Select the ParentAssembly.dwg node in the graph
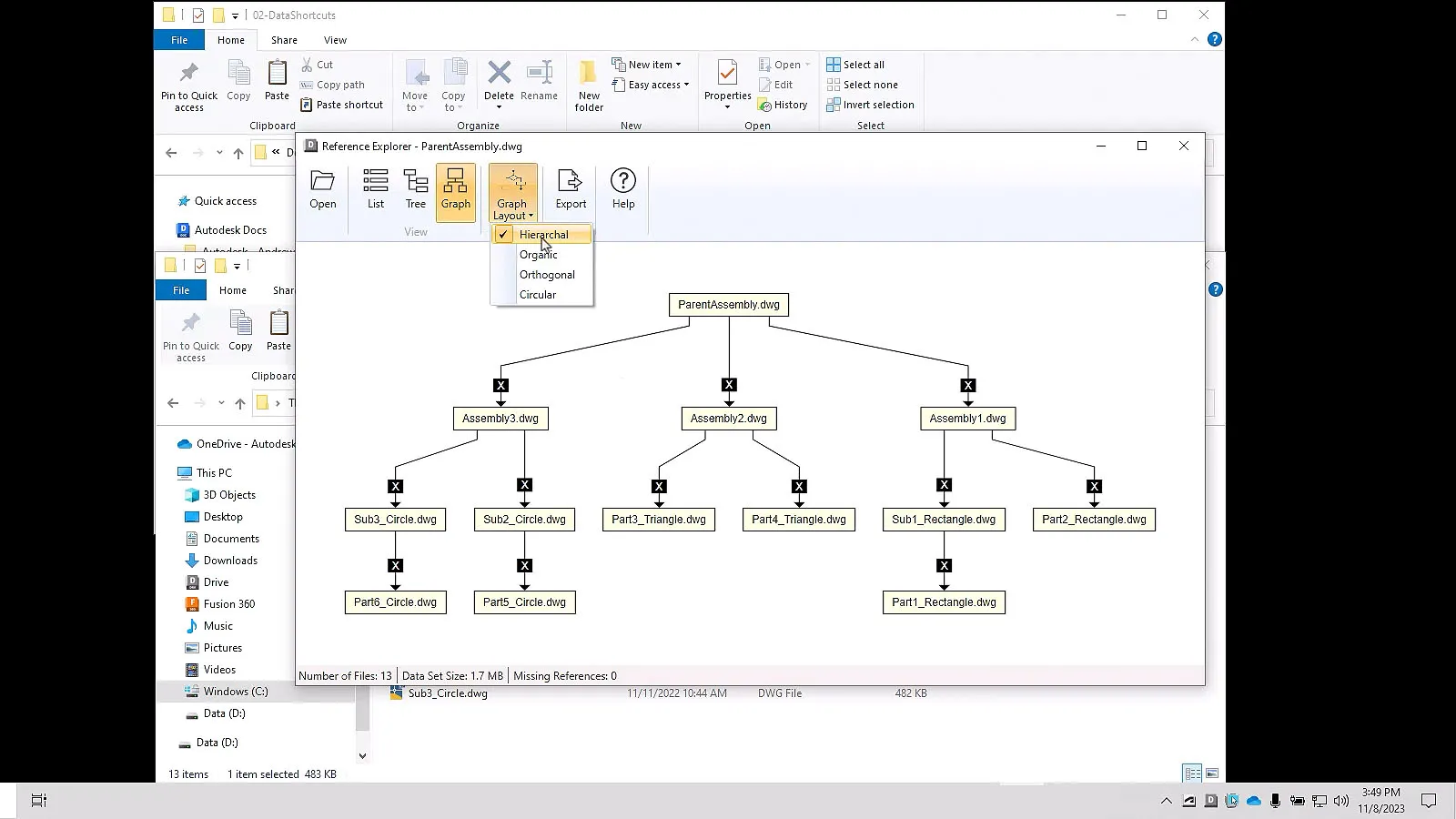 pos(728,305)
